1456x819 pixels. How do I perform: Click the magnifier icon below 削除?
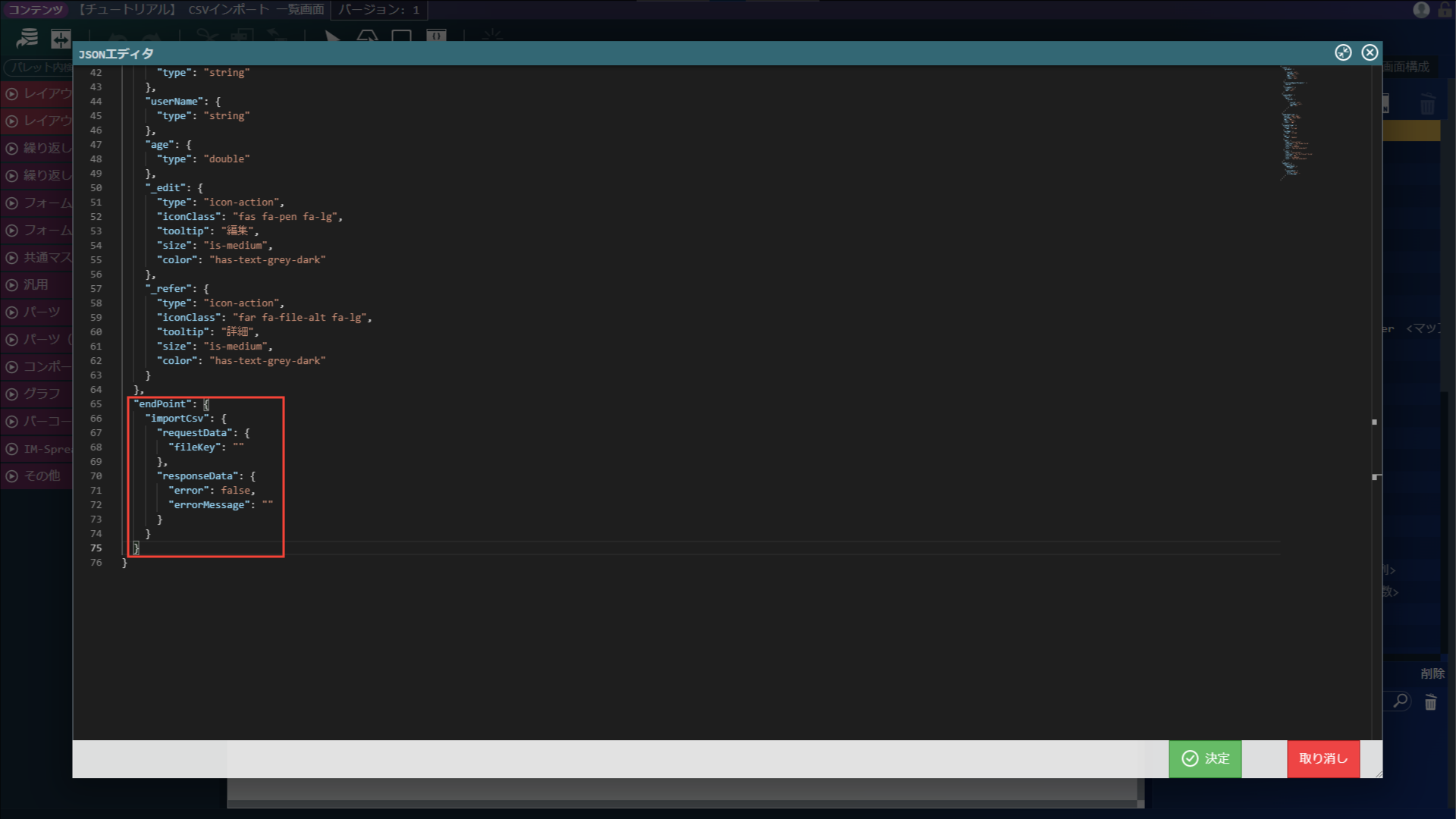(x=1400, y=701)
